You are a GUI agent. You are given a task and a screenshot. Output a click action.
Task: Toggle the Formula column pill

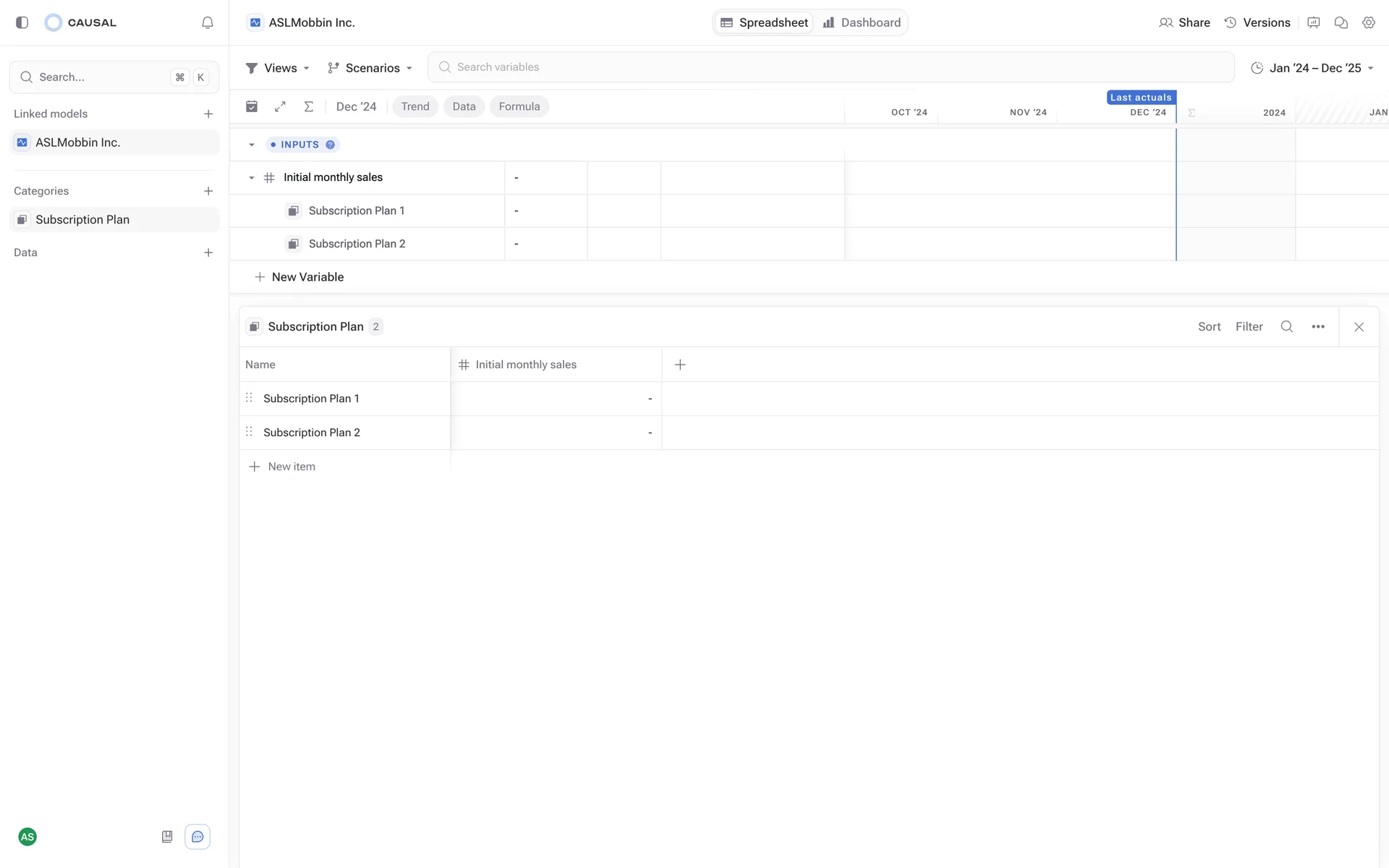519,106
